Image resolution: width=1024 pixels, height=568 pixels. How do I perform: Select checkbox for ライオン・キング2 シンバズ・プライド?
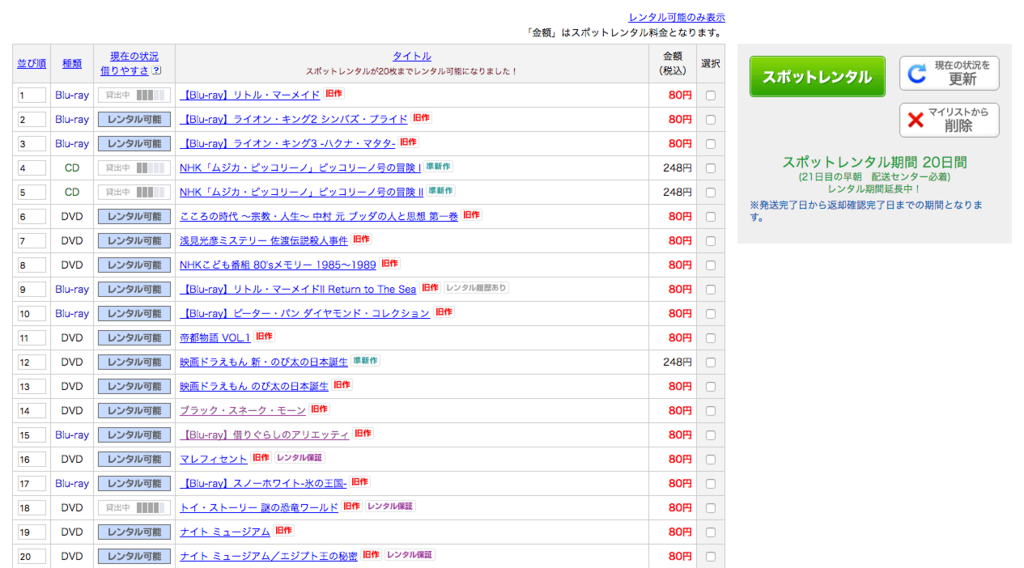(x=711, y=119)
